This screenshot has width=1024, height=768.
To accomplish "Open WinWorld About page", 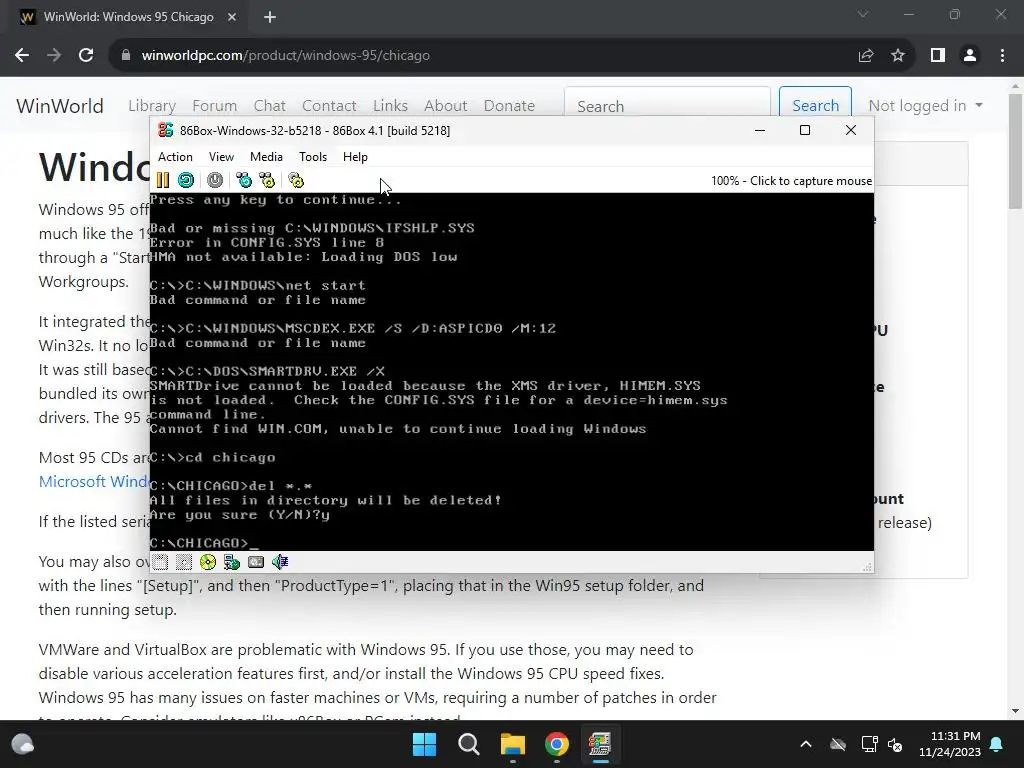I will [x=445, y=106].
